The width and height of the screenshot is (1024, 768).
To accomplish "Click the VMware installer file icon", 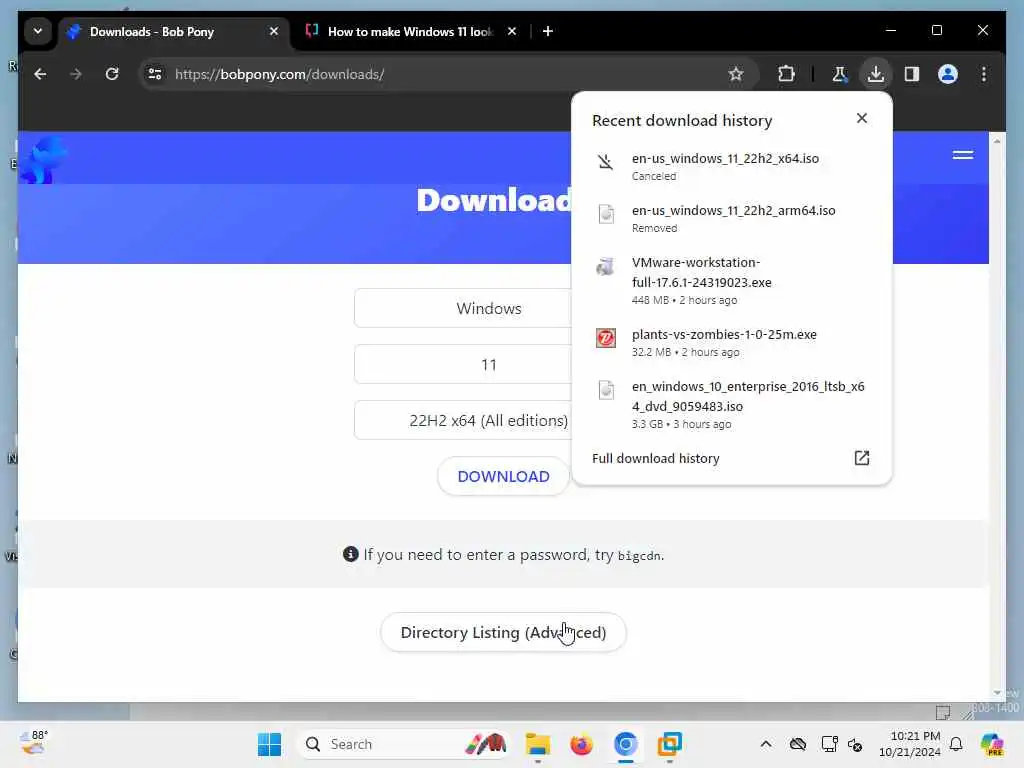I will coord(605,266).
